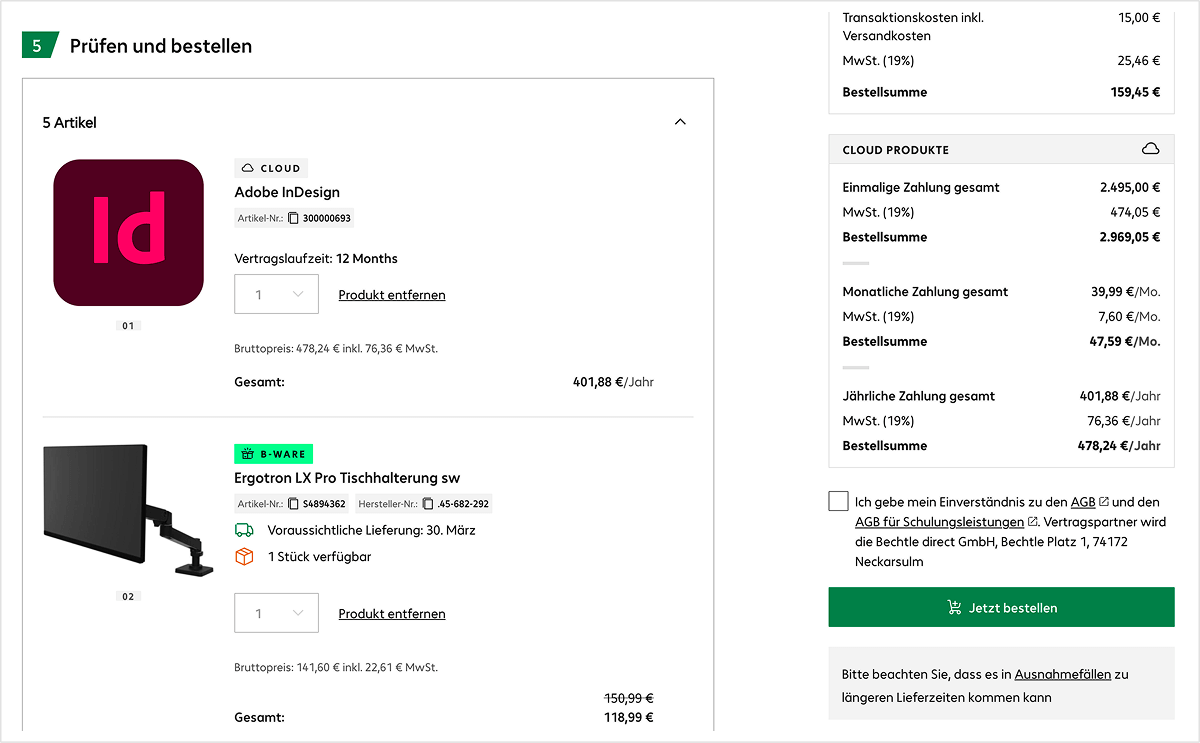Screen dimensions: 1200x743
Task: Click the package icon beside 1 Stück verfügbar
Action: pyautogui.click(x=244, y=557)
